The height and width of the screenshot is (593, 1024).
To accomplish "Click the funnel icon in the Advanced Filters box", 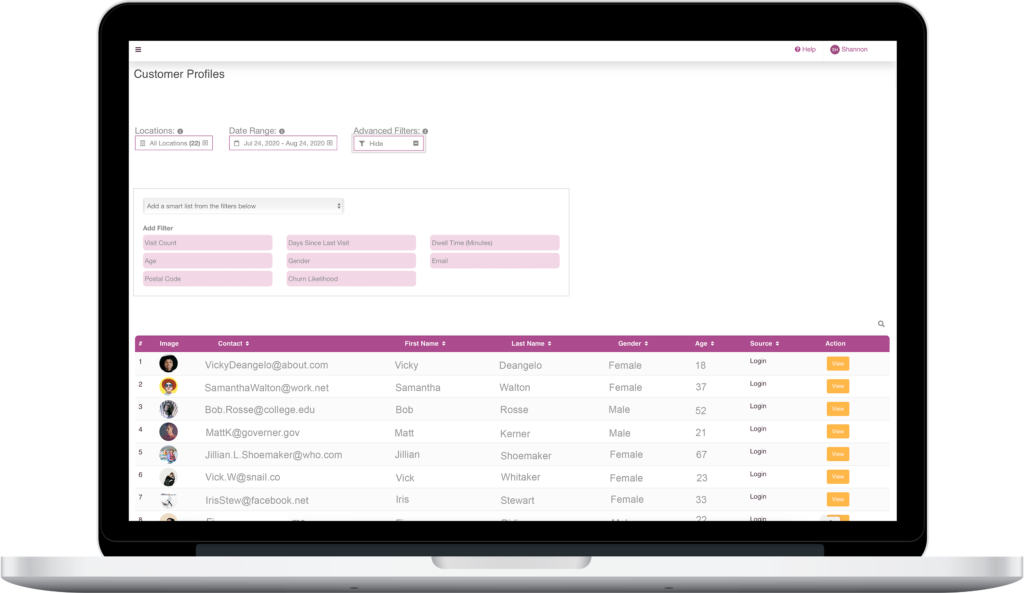I will pos(361,142).
